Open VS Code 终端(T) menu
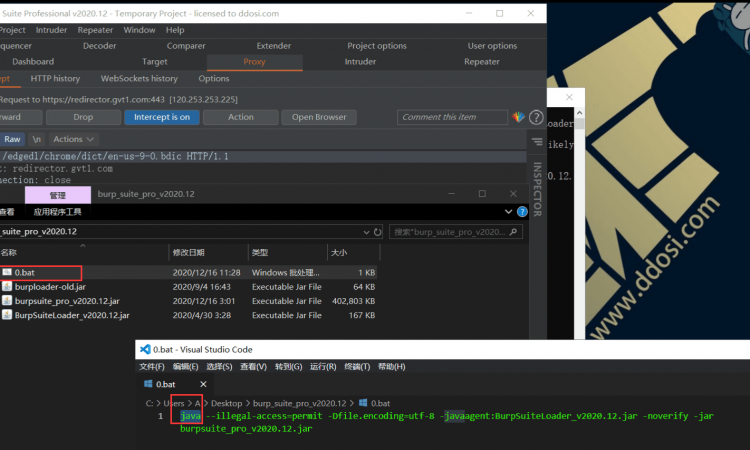 pyautogui.click(x=357, y=367)
